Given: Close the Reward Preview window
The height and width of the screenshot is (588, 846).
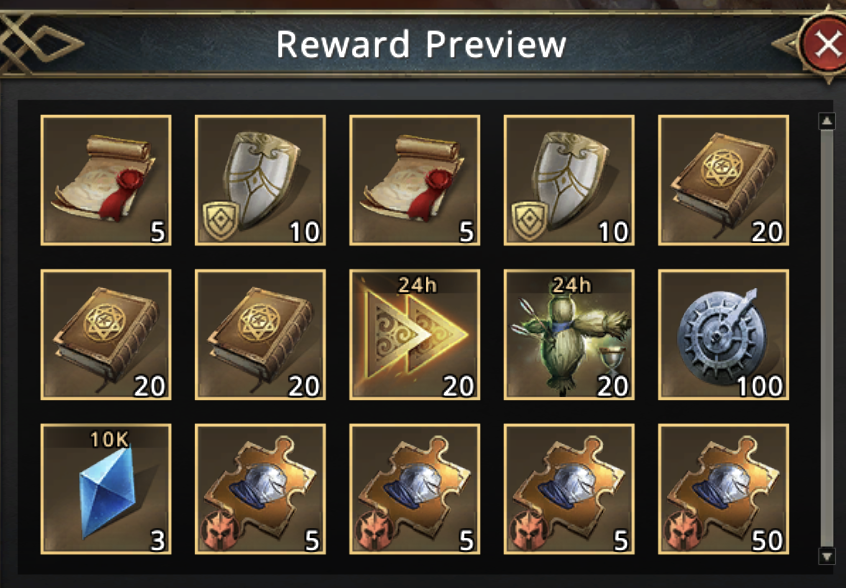Looking at the screenshot, I should pyautogui.click(x=825, y=44).
